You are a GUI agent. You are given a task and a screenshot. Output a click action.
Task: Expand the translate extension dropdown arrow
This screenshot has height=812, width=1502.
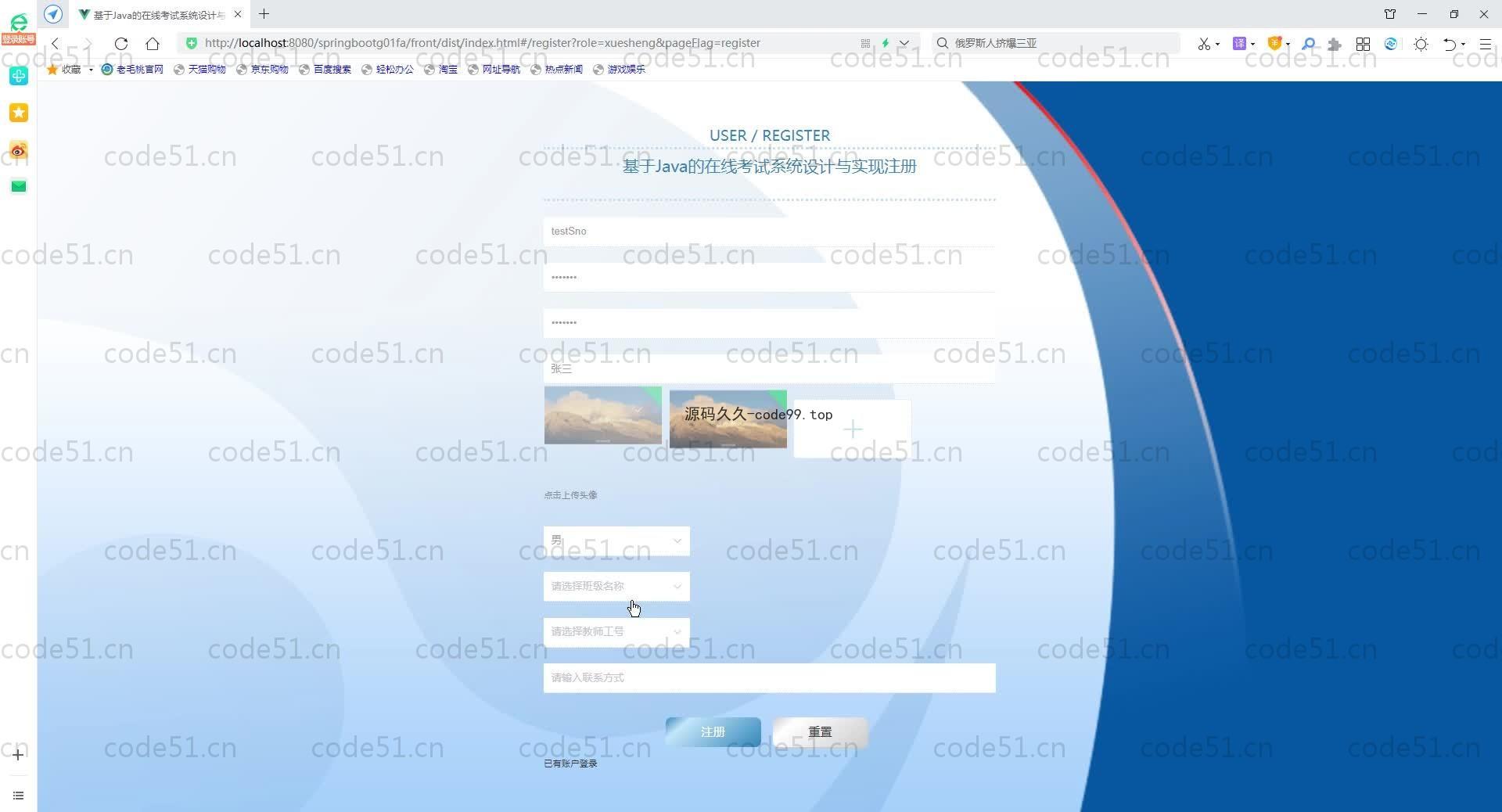(1252, 44)
